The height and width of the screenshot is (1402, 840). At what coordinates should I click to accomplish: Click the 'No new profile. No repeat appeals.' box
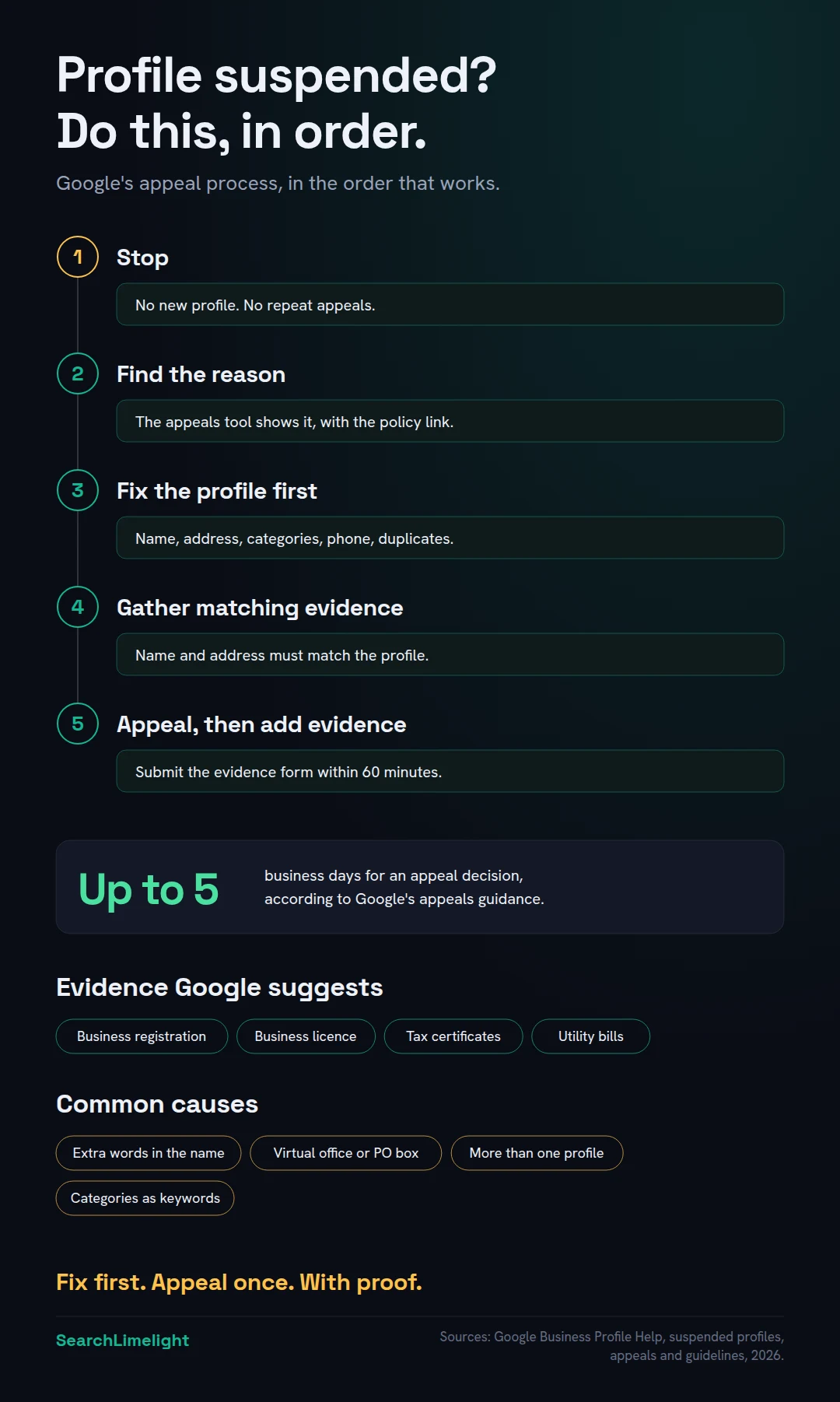coord(450,304)
